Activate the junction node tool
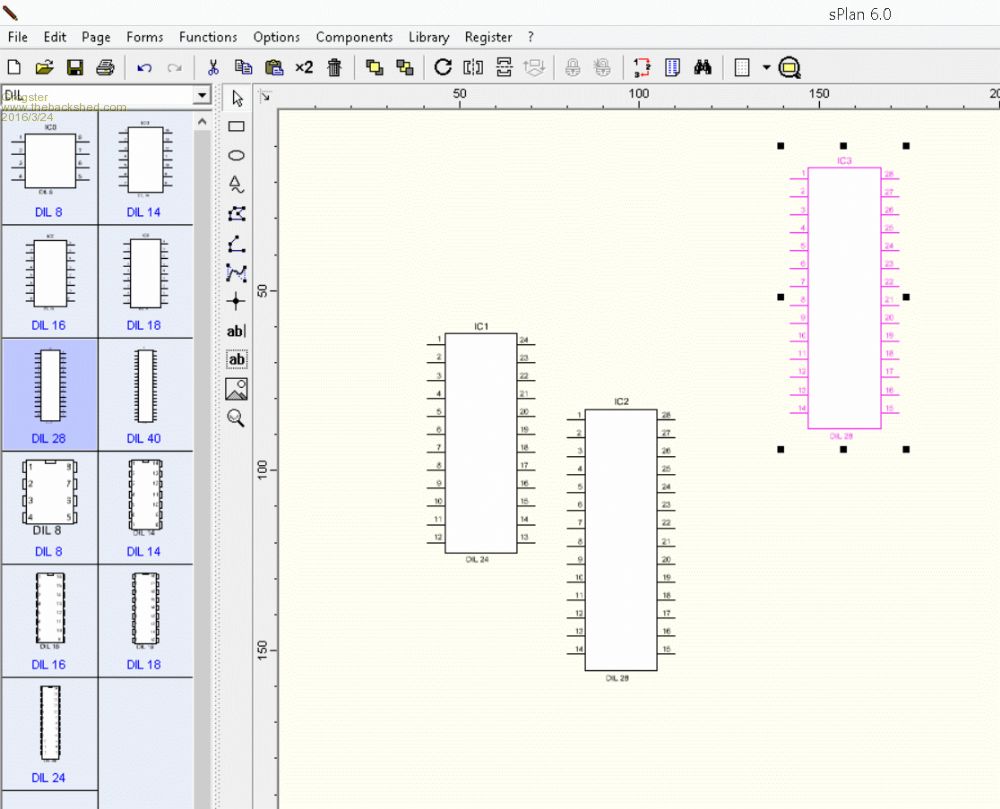This screenshot has height=809, width=1000. pyautogui.click(x=237, y=301)
